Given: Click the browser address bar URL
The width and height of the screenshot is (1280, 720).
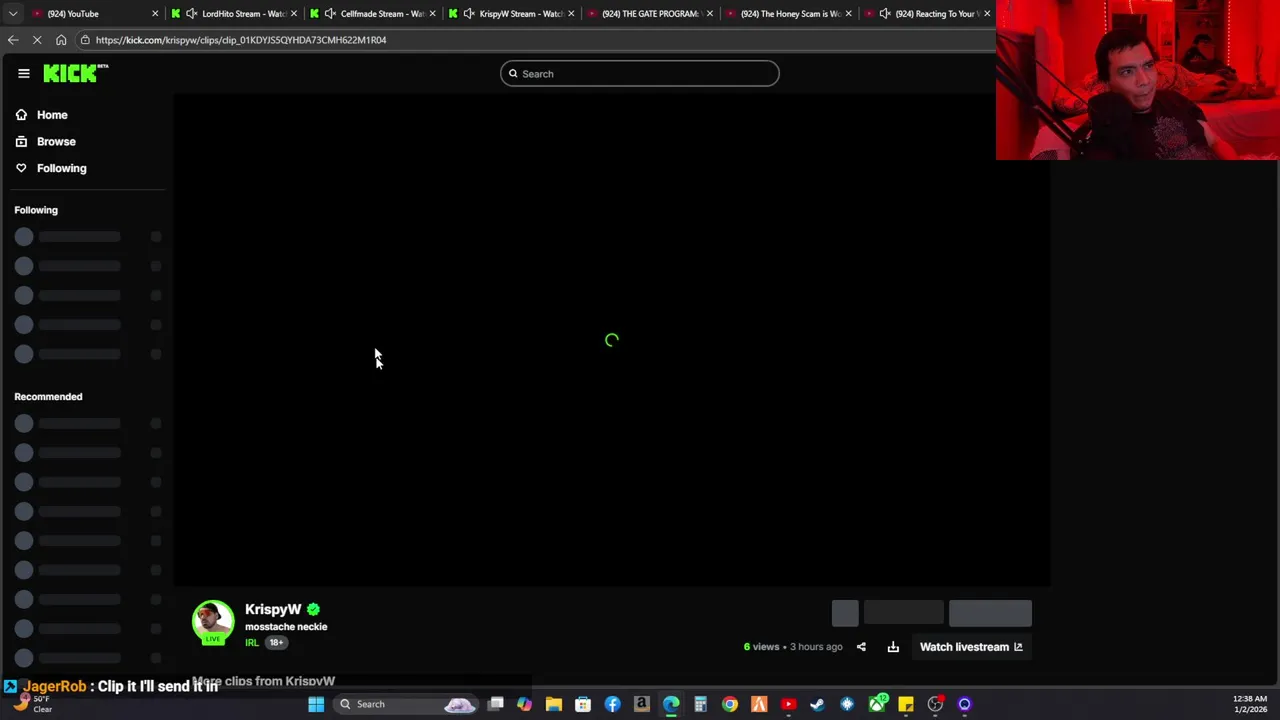Looking at the screenshot, I should pyautogui.click(x=241, y=40).
